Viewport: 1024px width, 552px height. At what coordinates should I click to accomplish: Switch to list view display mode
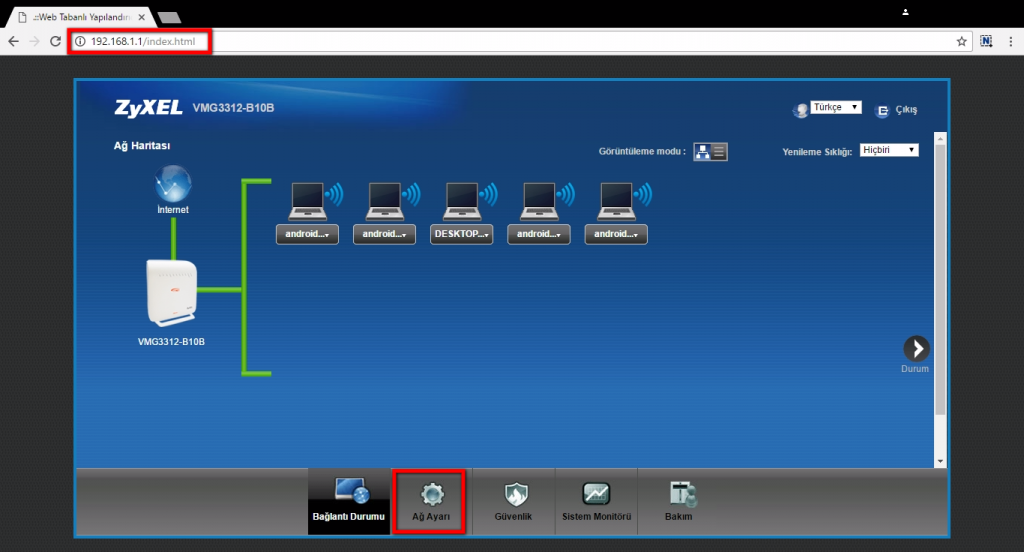click(719, 152)
